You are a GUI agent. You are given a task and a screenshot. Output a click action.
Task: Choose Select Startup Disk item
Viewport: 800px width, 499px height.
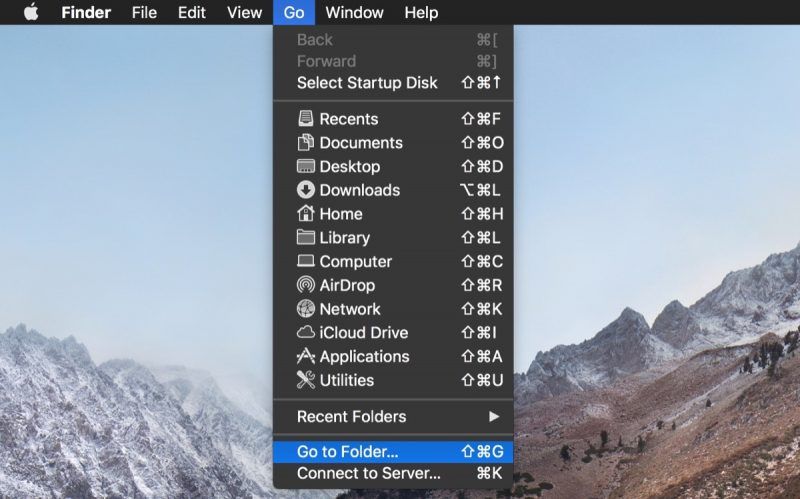(367, 83)
